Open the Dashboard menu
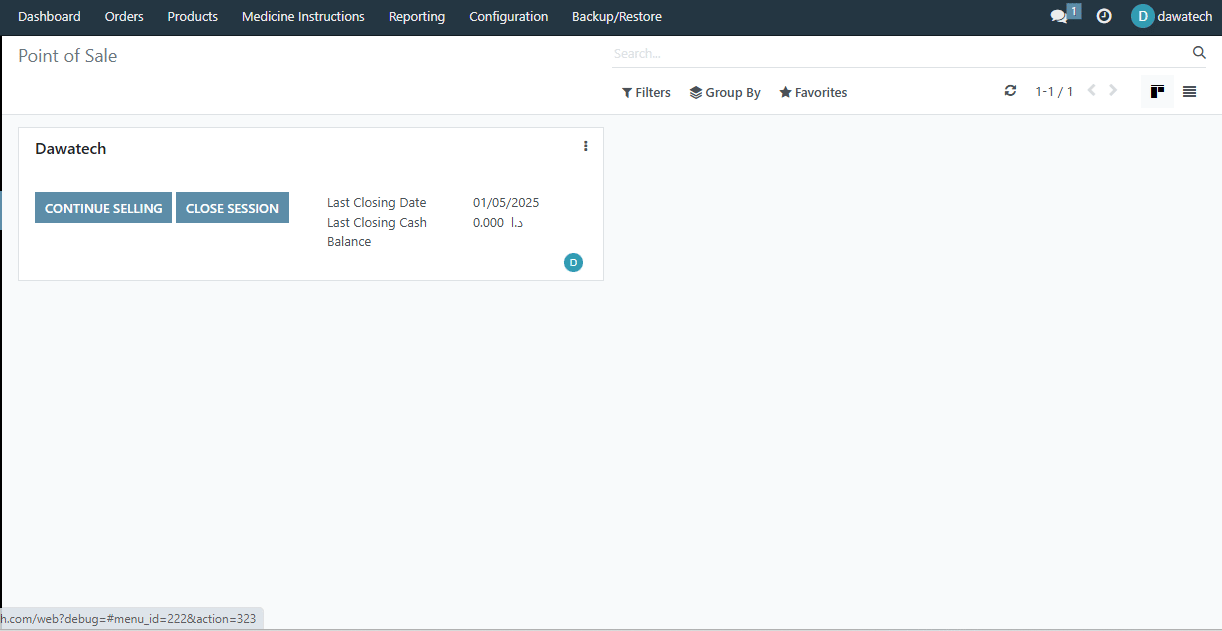The image size is (1222, 631). pyautogui.click(x=49, y=16)
